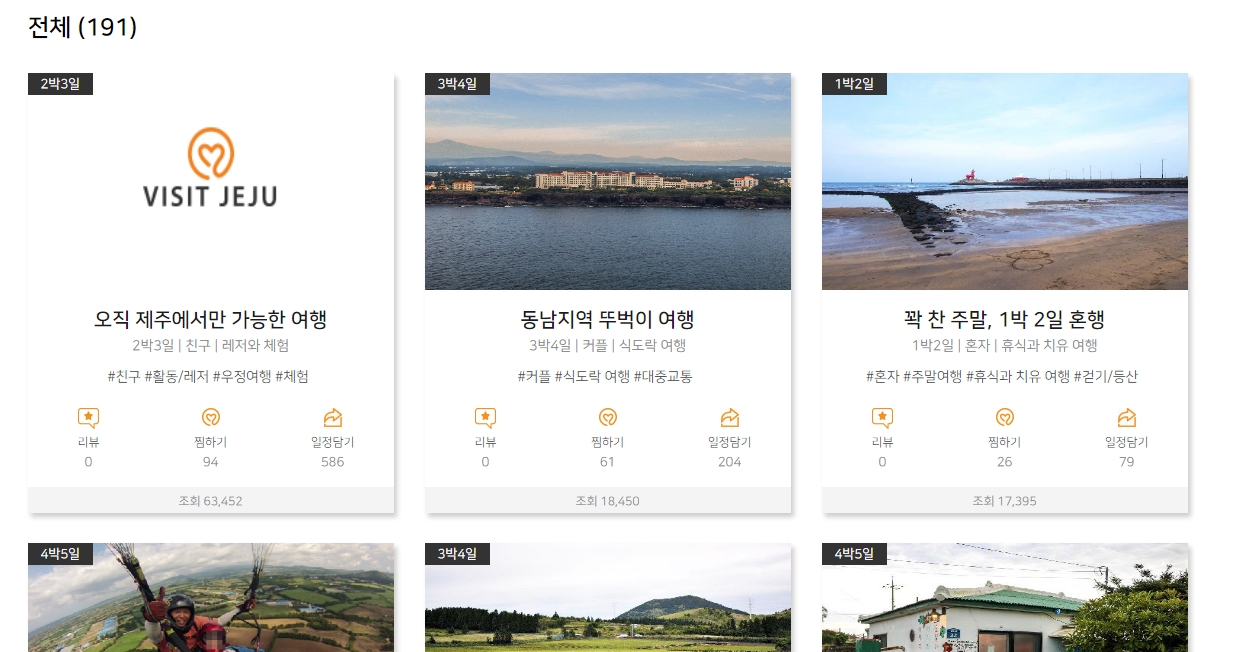Click subtitle 3박4일 | 커플 | 식도락 여행

pos(608,346)
